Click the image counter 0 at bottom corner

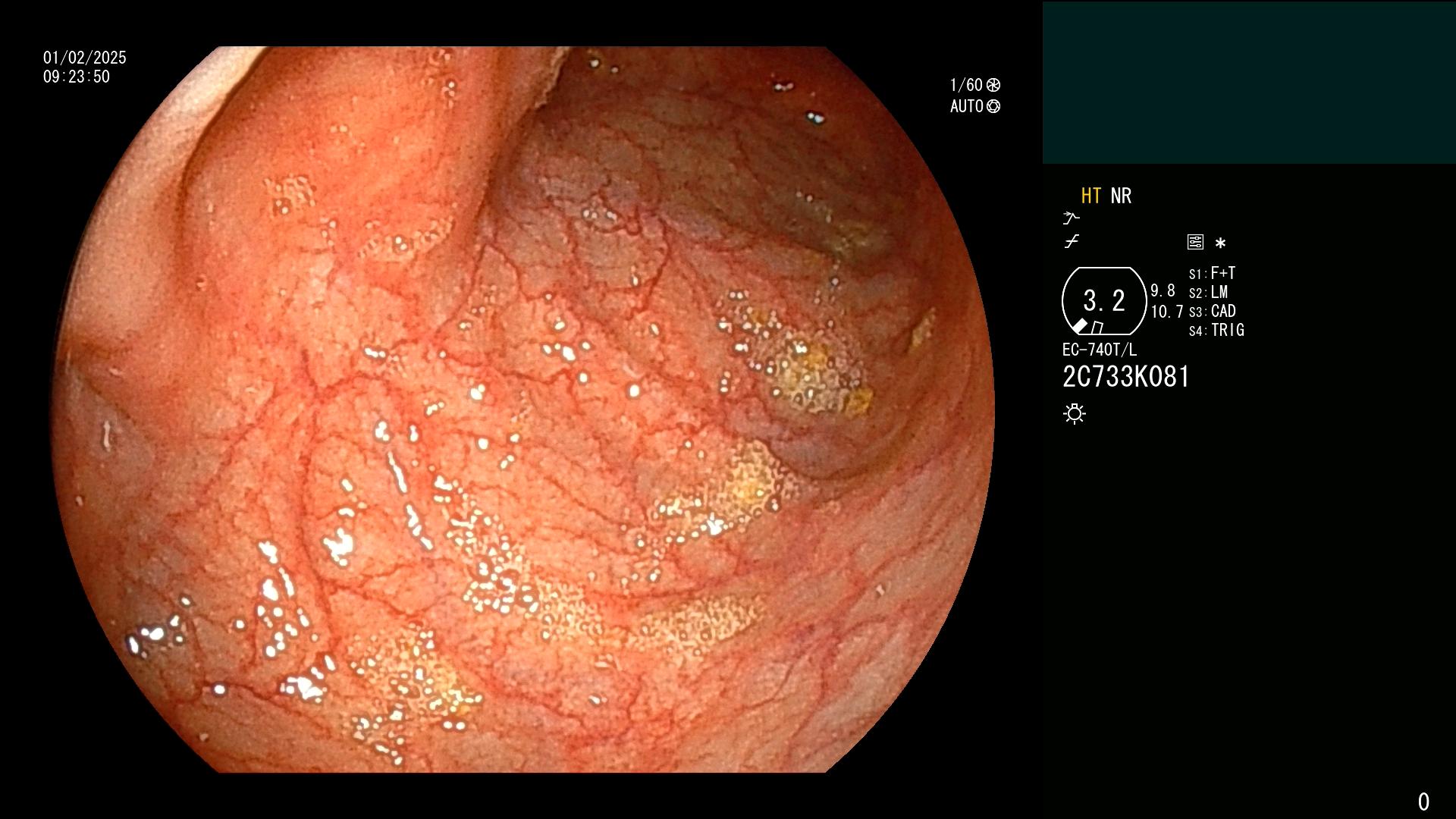(x=1423, y=802)
